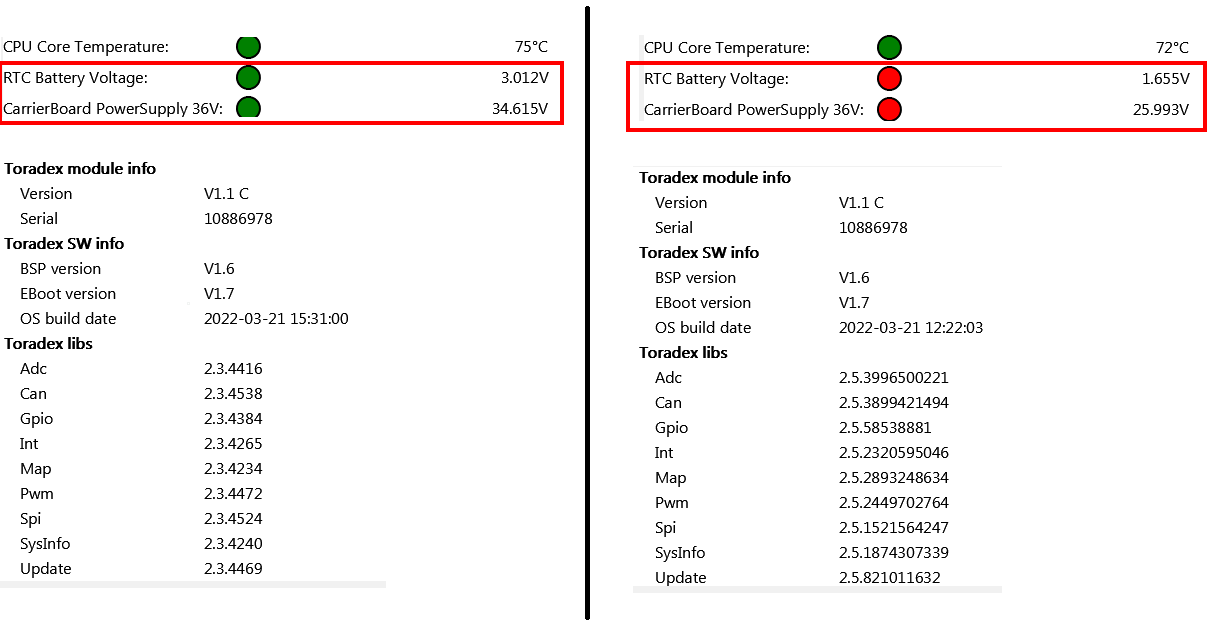Viewport: 1218px width, 623px height.
Task: Select "Toradex libs" header in left panel
Action: coord(48,344)
